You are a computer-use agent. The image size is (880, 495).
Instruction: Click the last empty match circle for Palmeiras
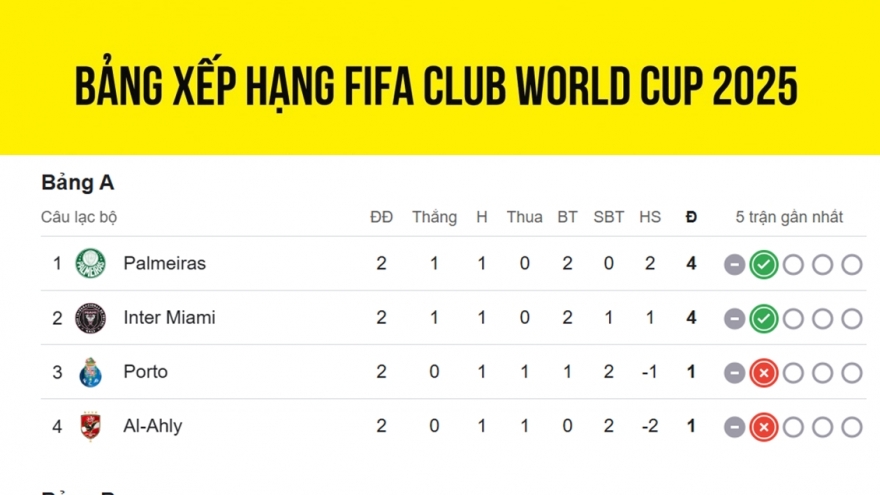coord(851,265)
